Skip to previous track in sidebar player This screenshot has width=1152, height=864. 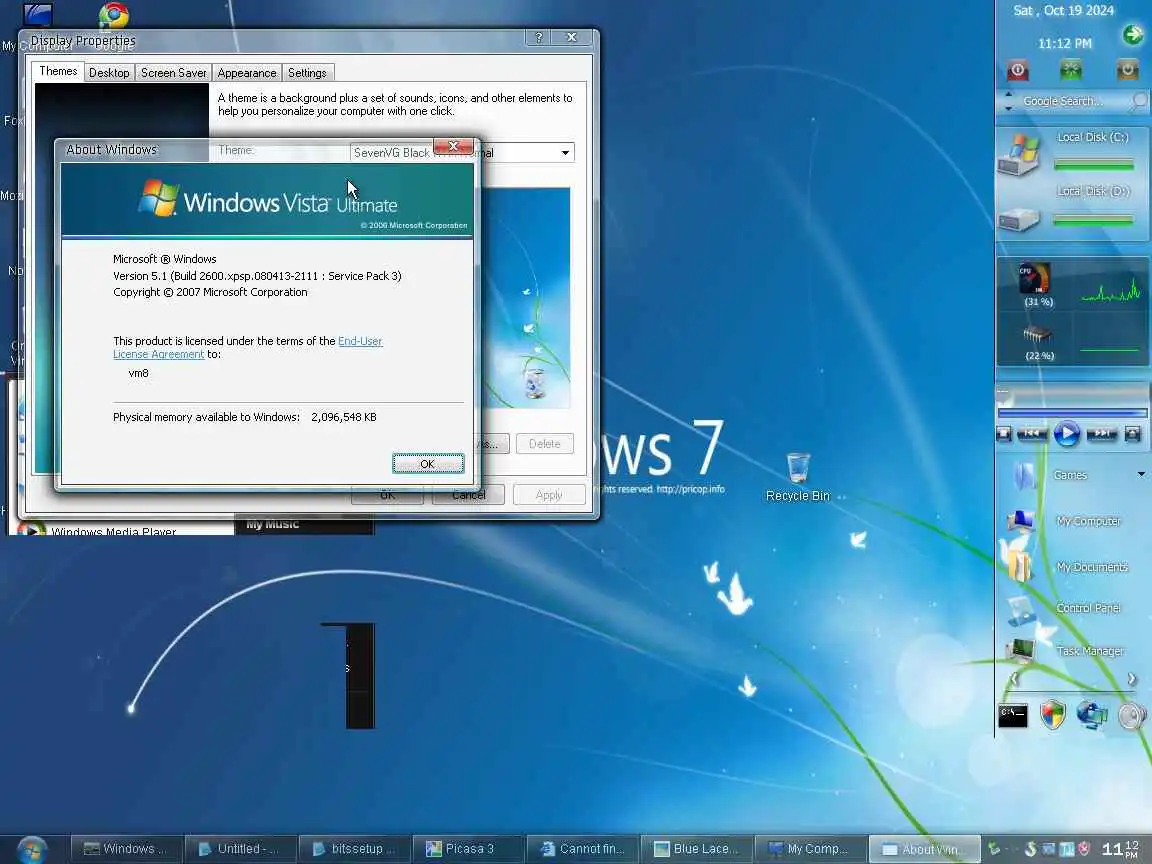[1031, 434]
